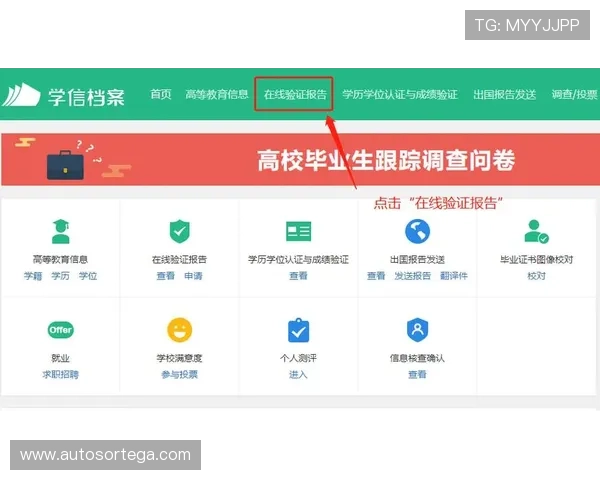Image resolution: width=600 pixels, height=480 pixels.
Task: Click 参与投票 under 学校满意度
Action: point(179,374)
